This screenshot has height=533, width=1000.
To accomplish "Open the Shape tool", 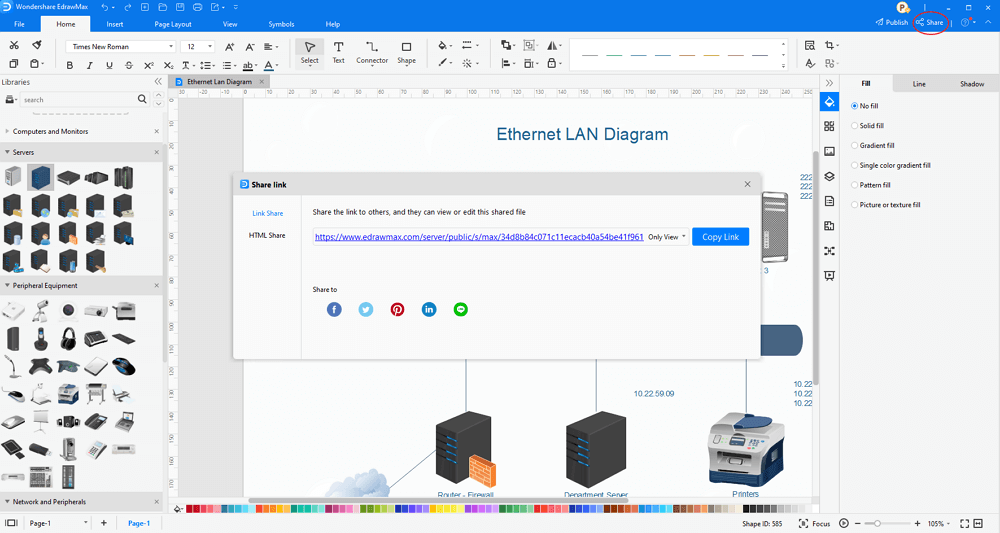I will point(406,52).
